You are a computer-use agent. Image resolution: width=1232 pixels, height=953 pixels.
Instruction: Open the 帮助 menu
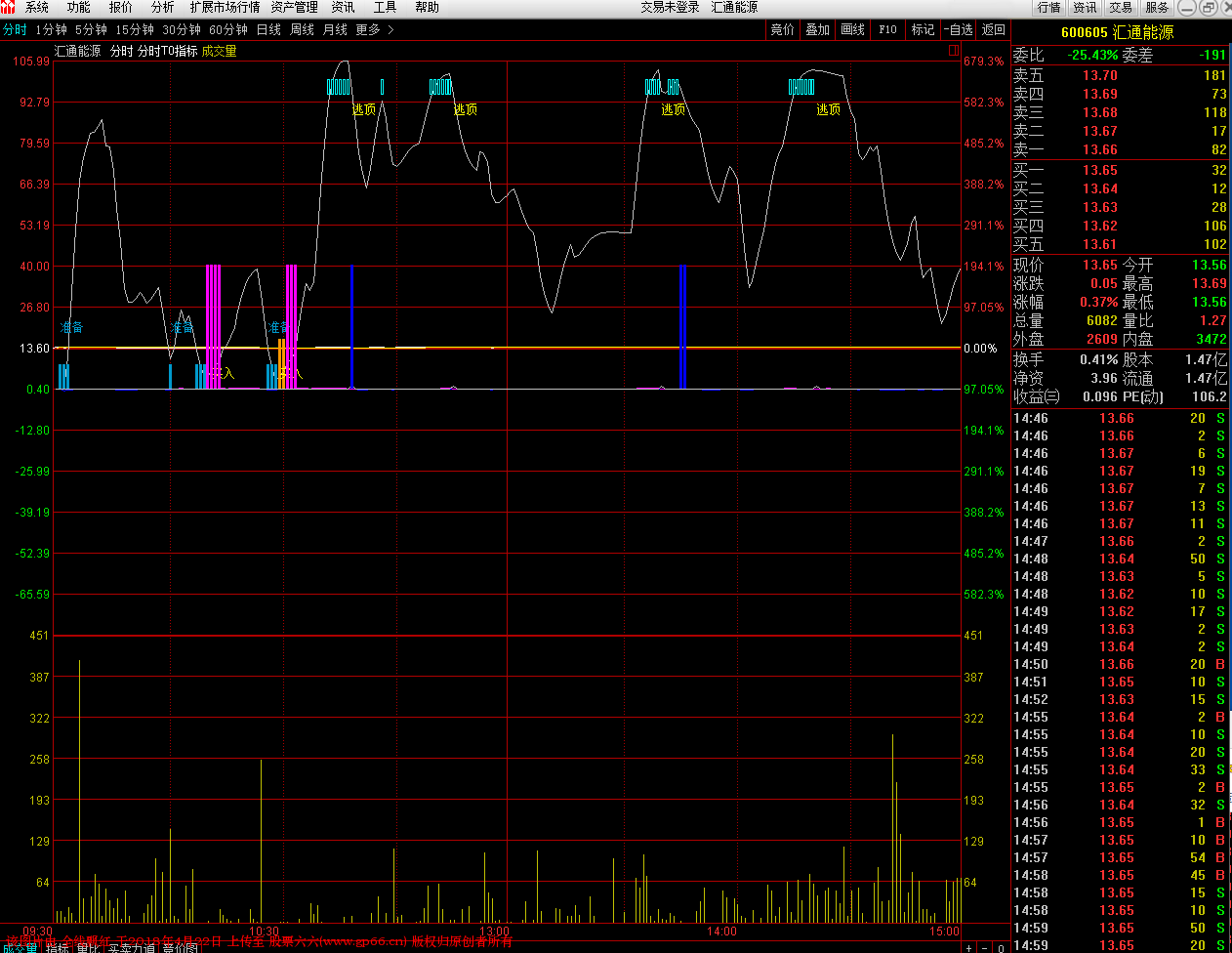coord(428,7)
